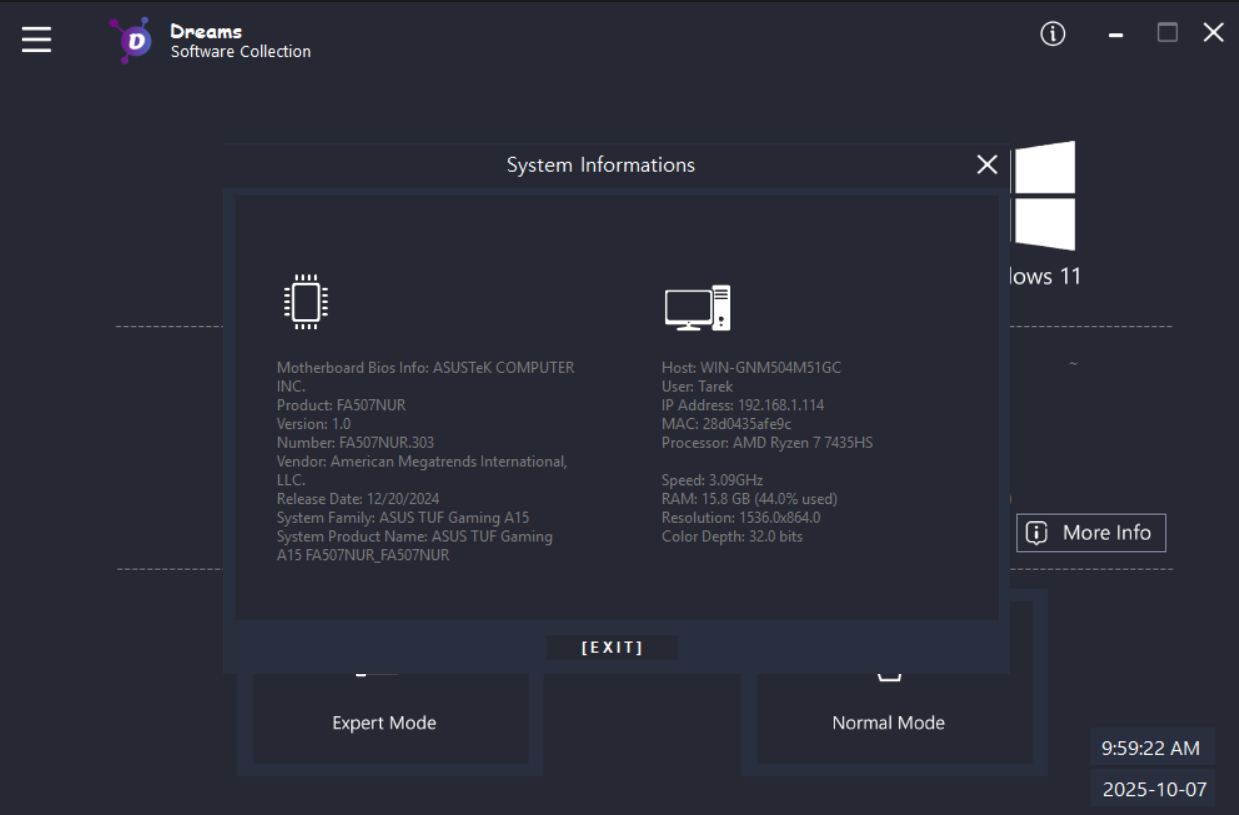Close the System Informations dialog
Image resolution: width=1239 pixels, height=815 pixels.
point(987,165)
